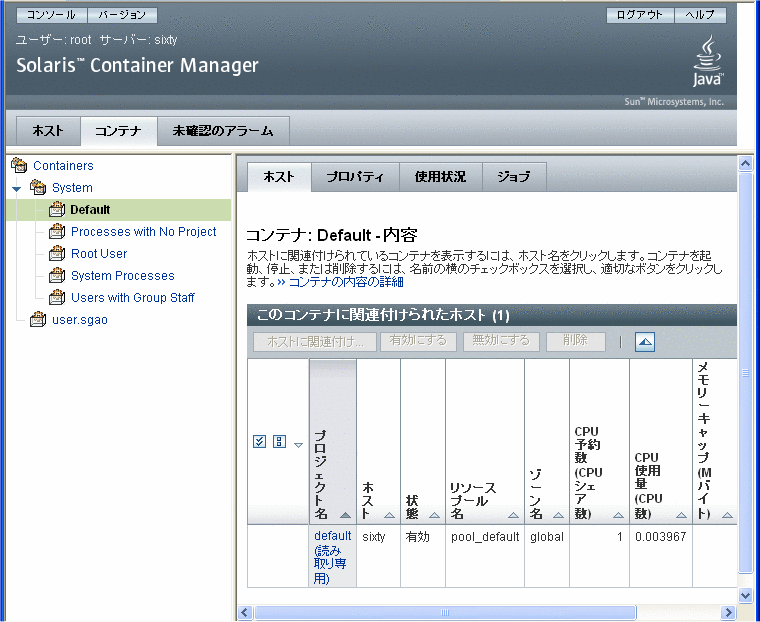Click the horizontal scrollbar right arrow
This screenshot has height=622, width=760.
click(x=728, y=612)
